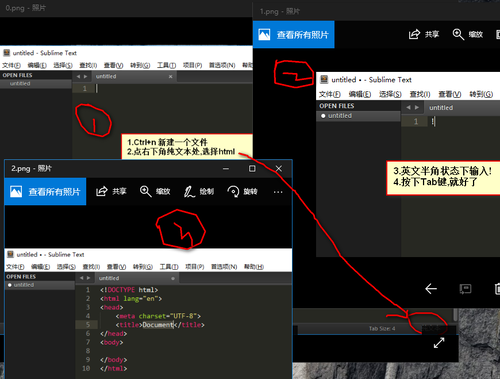Viewport: 500px width, 379px height.
Task: Open 文件(F) menu in 2.png Sublime window
Action: click(x=15, y=267)
